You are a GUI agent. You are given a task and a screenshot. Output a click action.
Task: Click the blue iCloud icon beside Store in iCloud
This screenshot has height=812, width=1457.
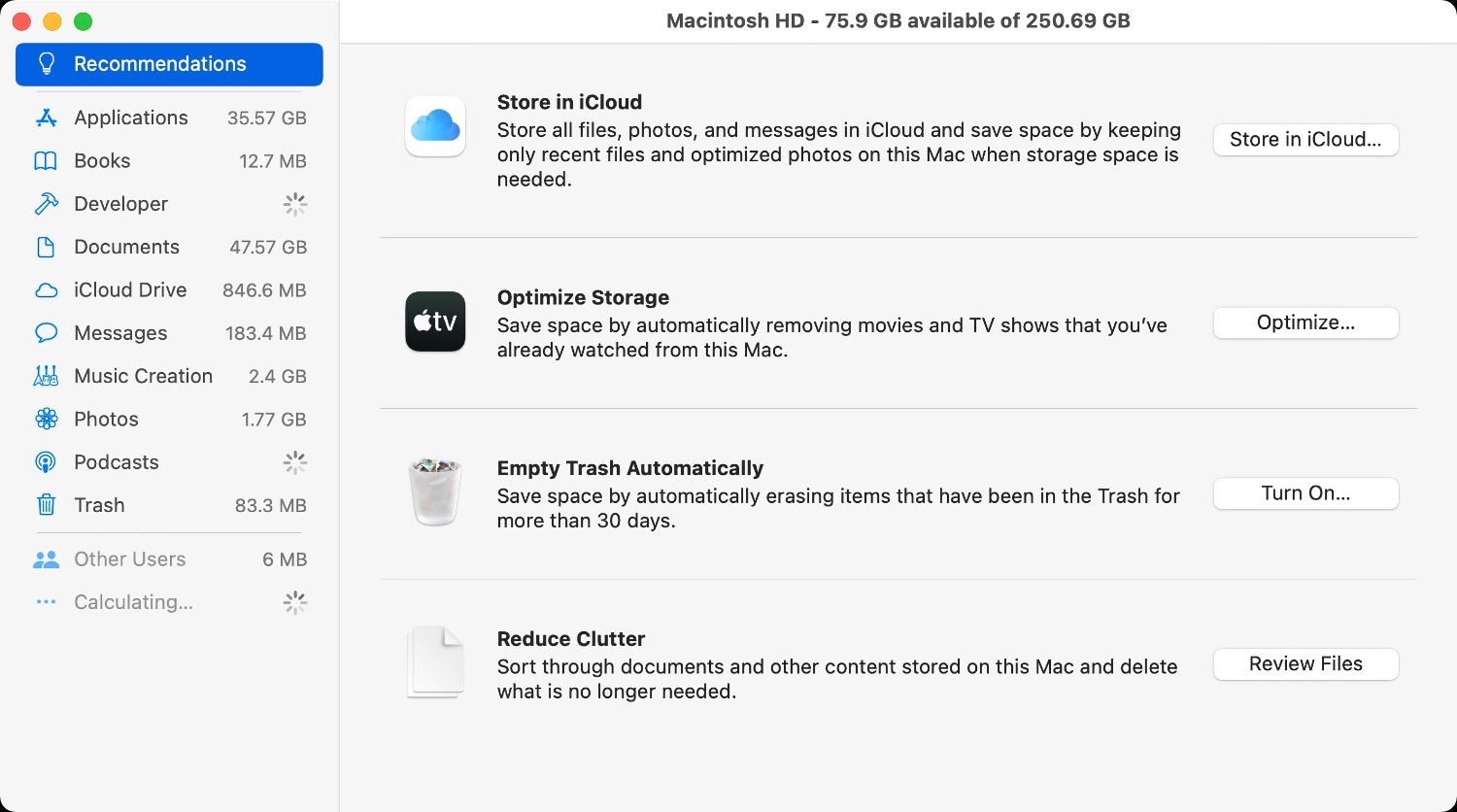[434, 126]
